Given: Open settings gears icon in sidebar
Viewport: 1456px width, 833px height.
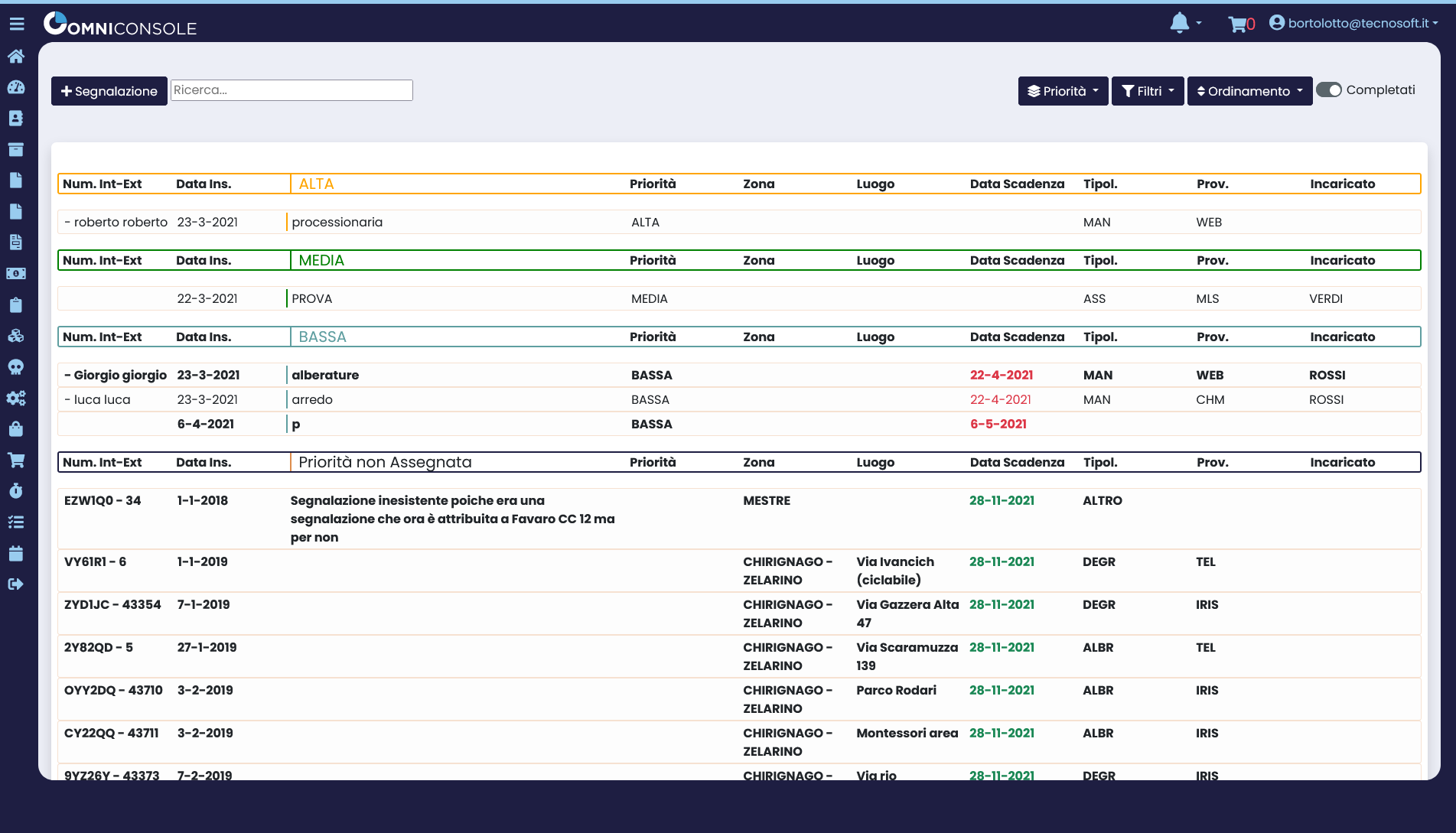Looking at the screenshot, I should 16,399.
